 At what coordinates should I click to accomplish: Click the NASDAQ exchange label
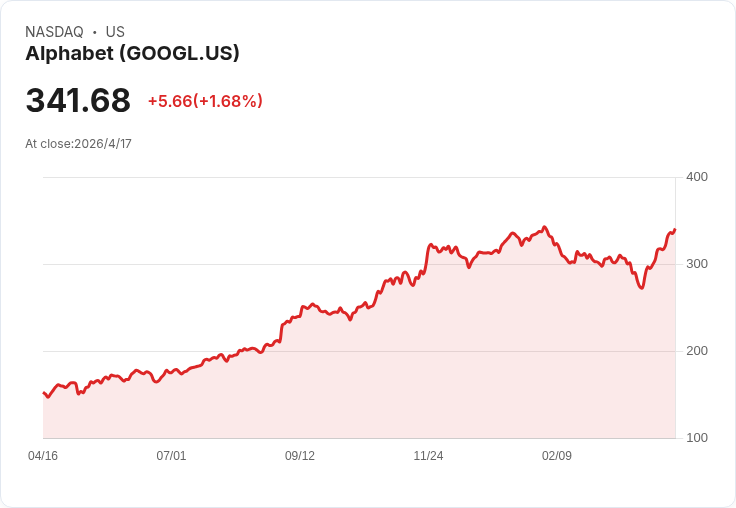pyautogui.click(x=54, y=32)
